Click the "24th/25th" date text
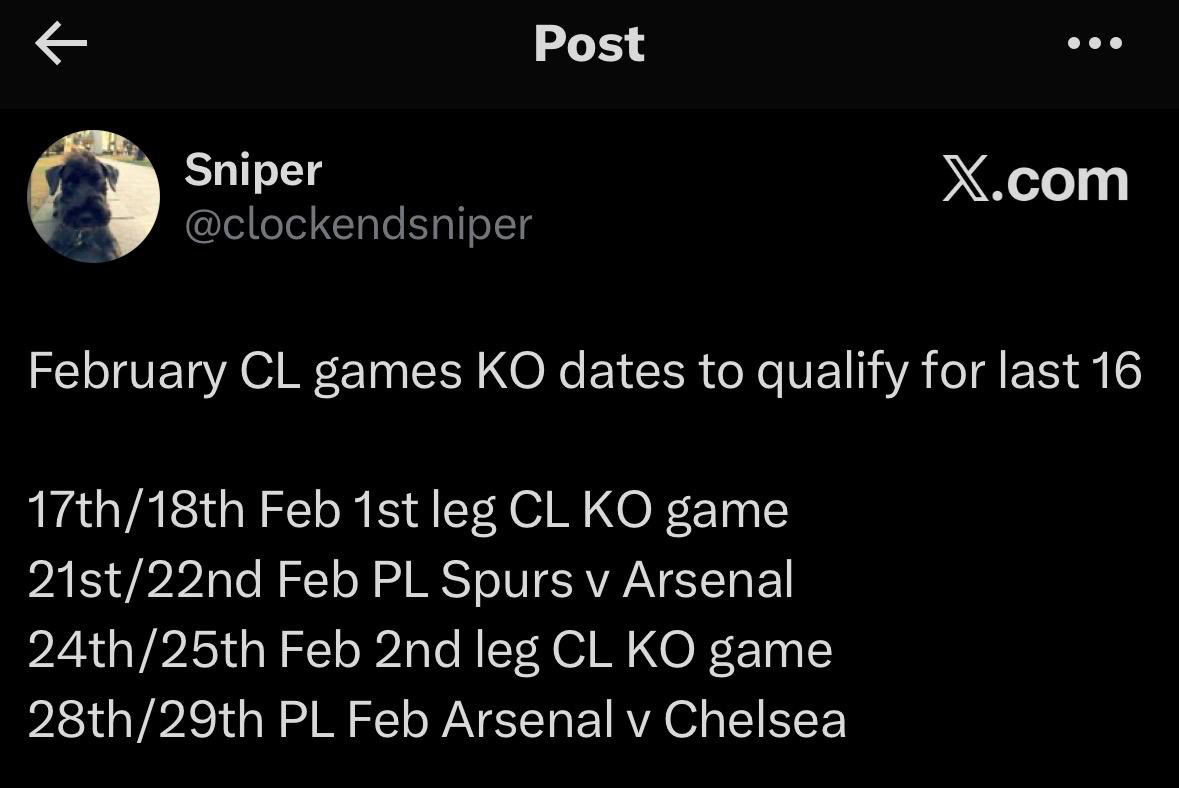Image resolution: width=1179 pixels, height=788 pixels. [145, 651]
